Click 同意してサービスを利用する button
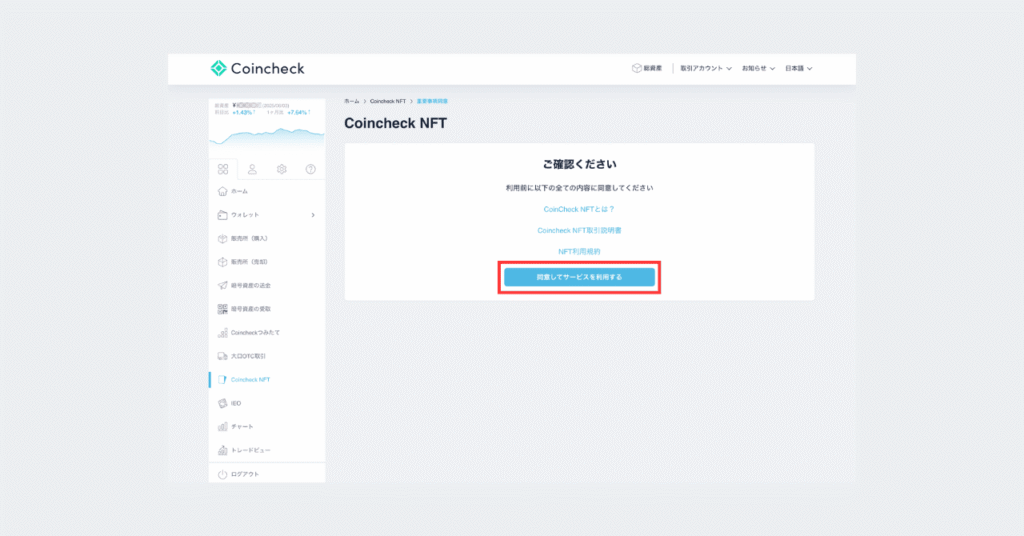This screenshot has height=536, width=1024. pos(579,277)
